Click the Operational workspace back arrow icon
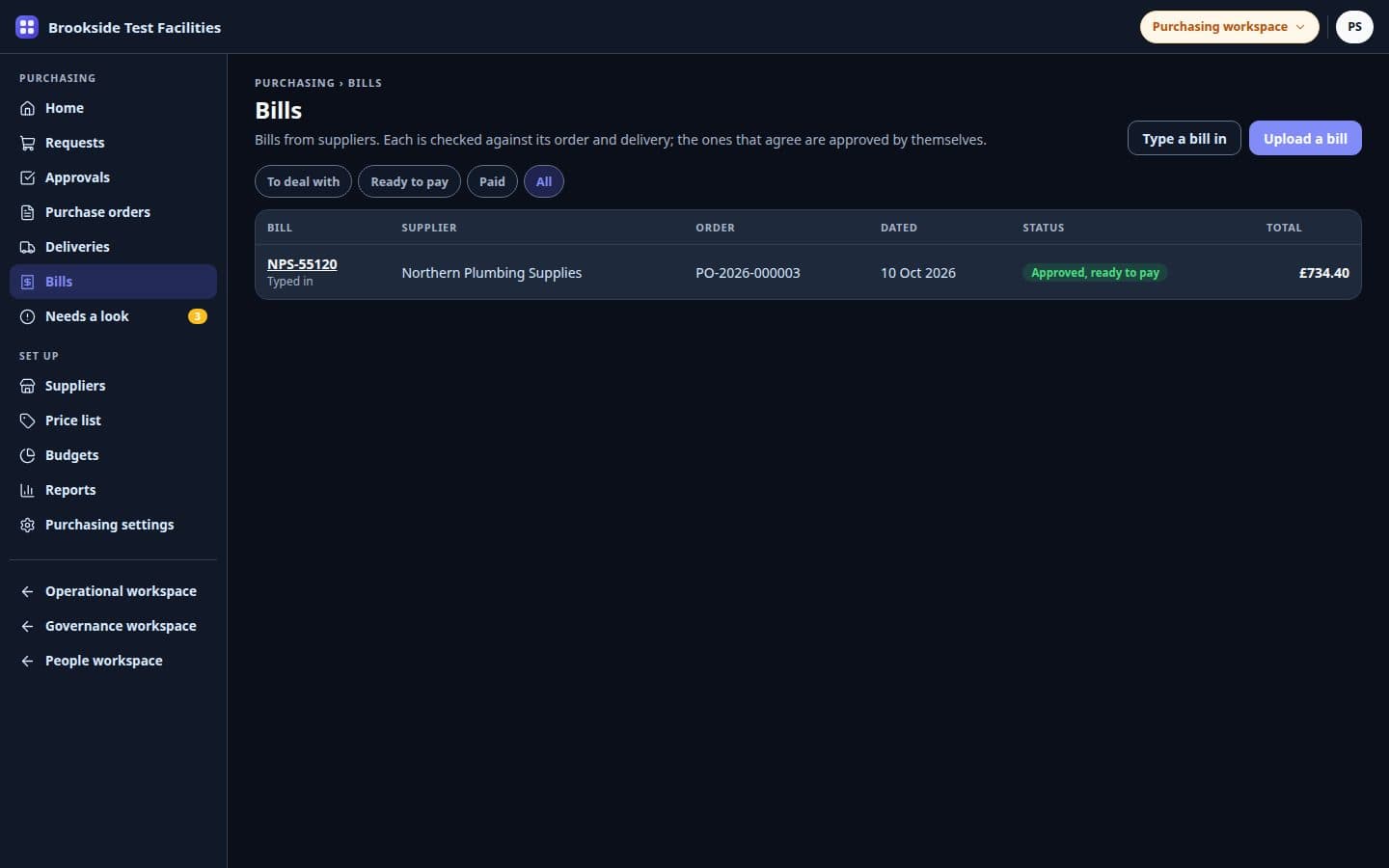The height and width of the screenshot is (868, 1389). (27, 591)
